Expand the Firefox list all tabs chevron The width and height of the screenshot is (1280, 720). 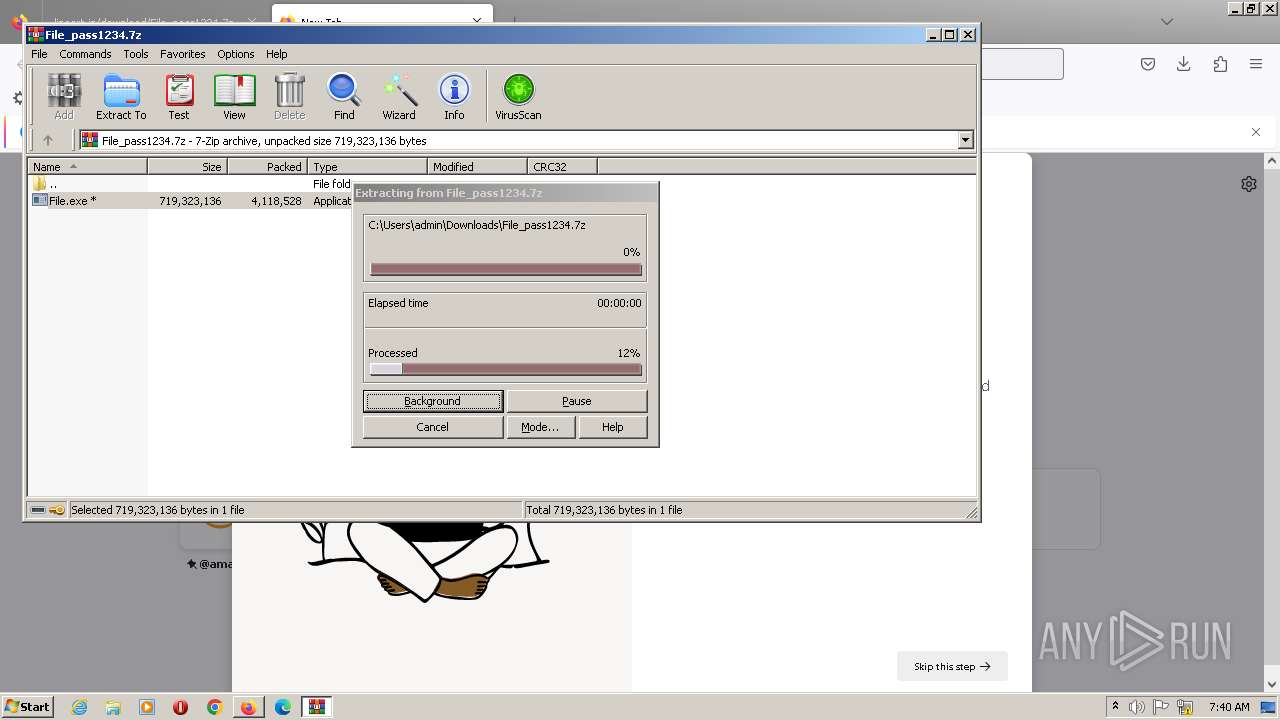pyautogui.click(x=1166, y=21)
